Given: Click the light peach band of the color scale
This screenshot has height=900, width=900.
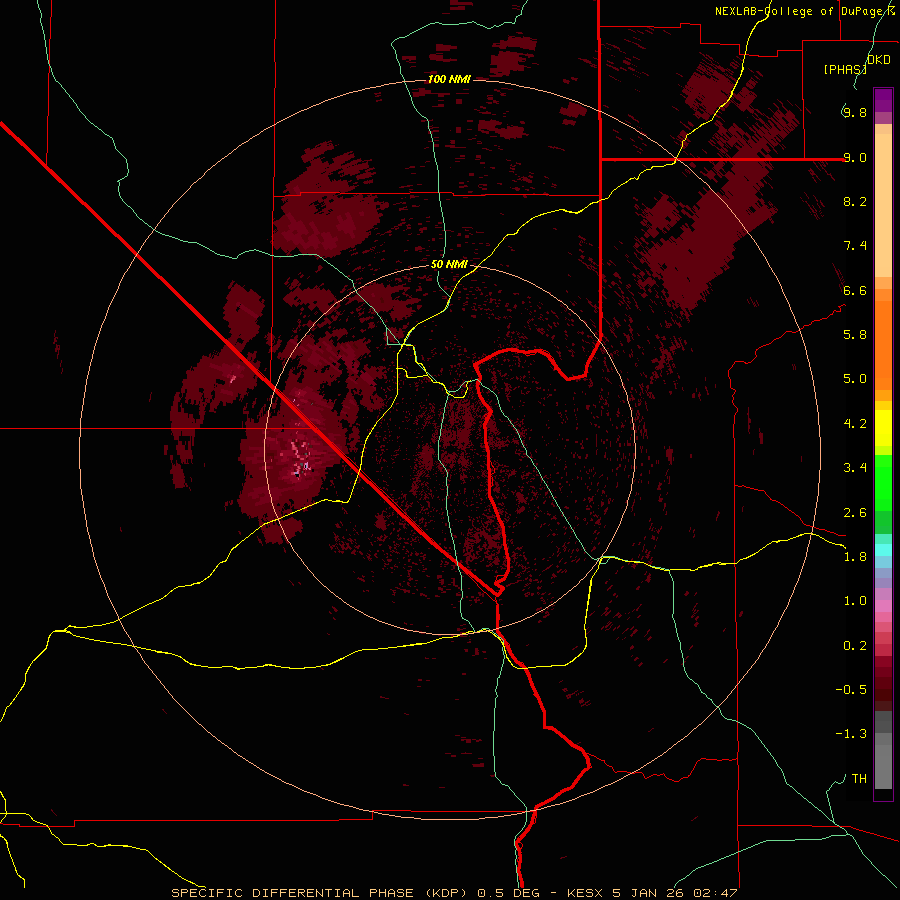Looking at the screenshot, I should coord(883,205).
